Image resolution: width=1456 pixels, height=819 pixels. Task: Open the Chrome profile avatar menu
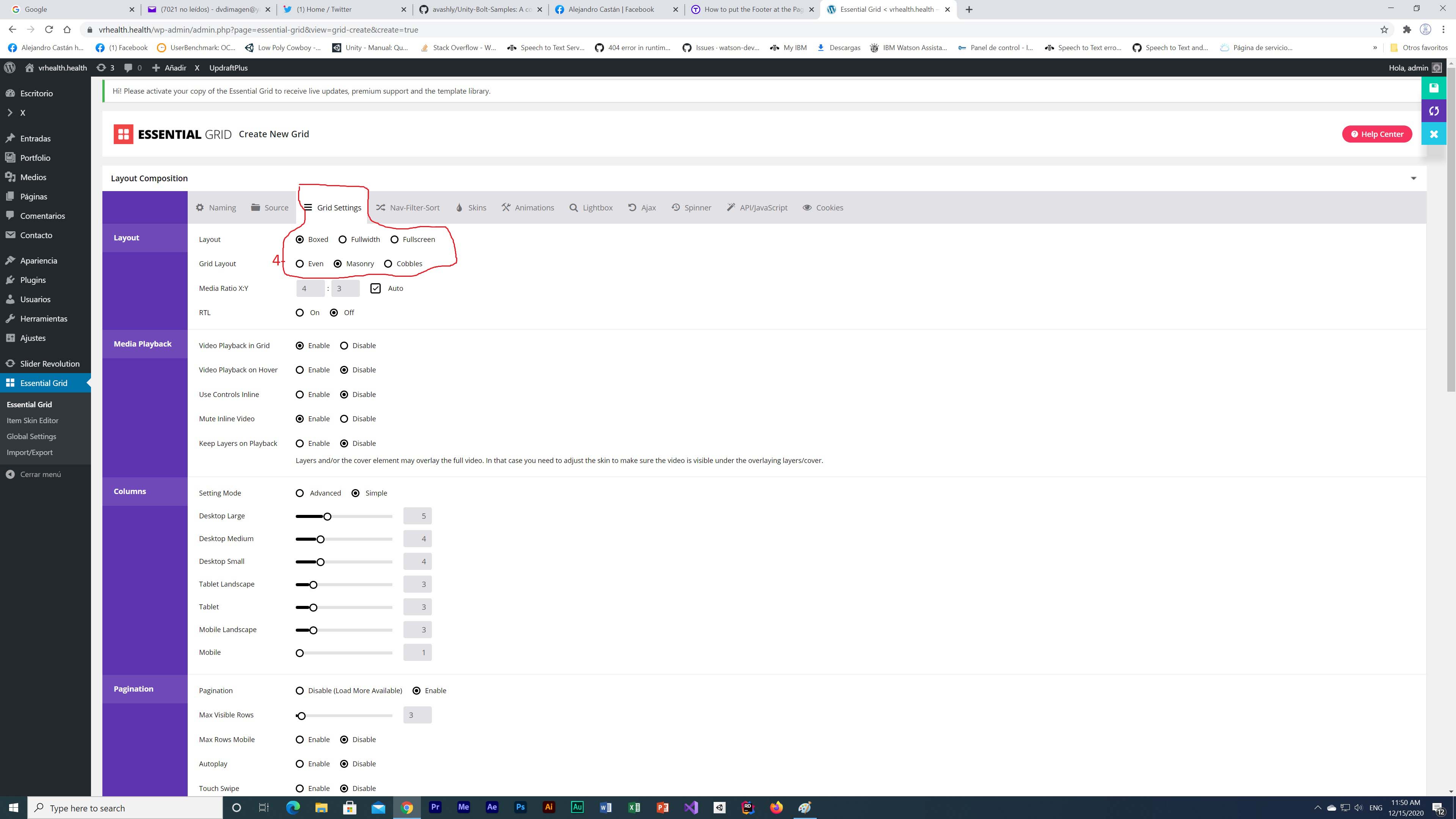(1426, 30)
